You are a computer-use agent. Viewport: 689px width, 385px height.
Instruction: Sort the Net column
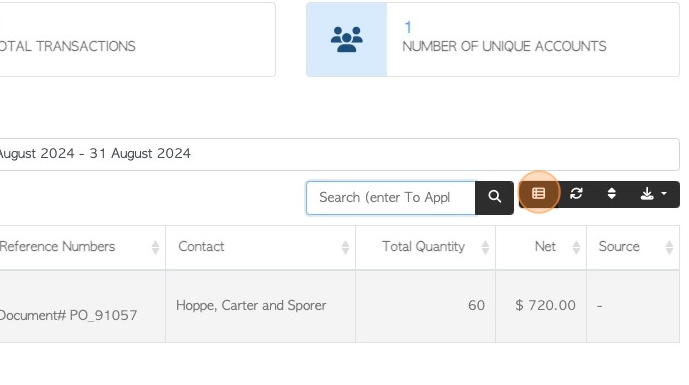576,247
